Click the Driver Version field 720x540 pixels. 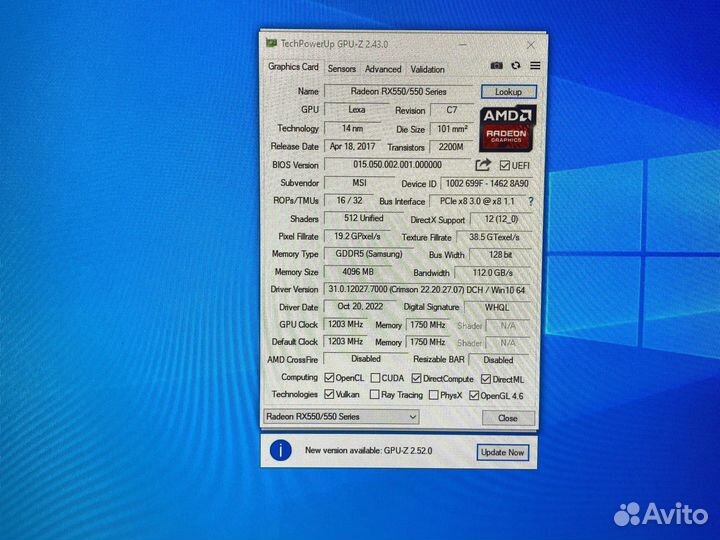427,290
